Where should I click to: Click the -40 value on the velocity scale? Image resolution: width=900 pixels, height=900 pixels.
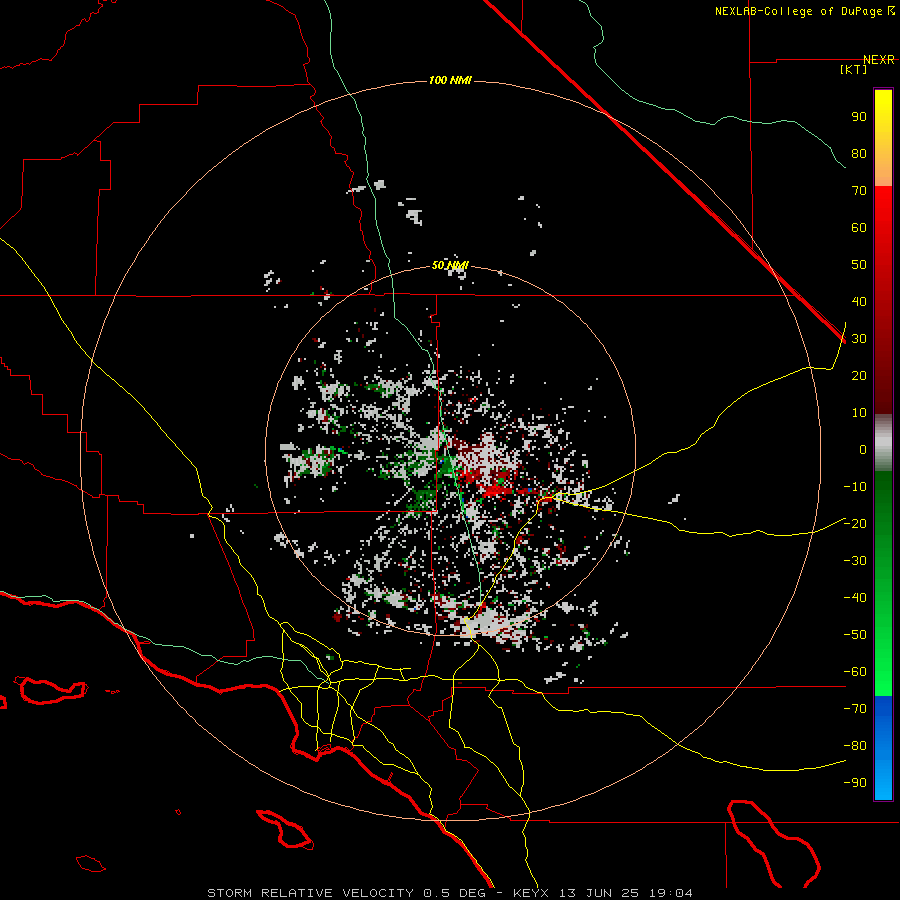[855, 598]
